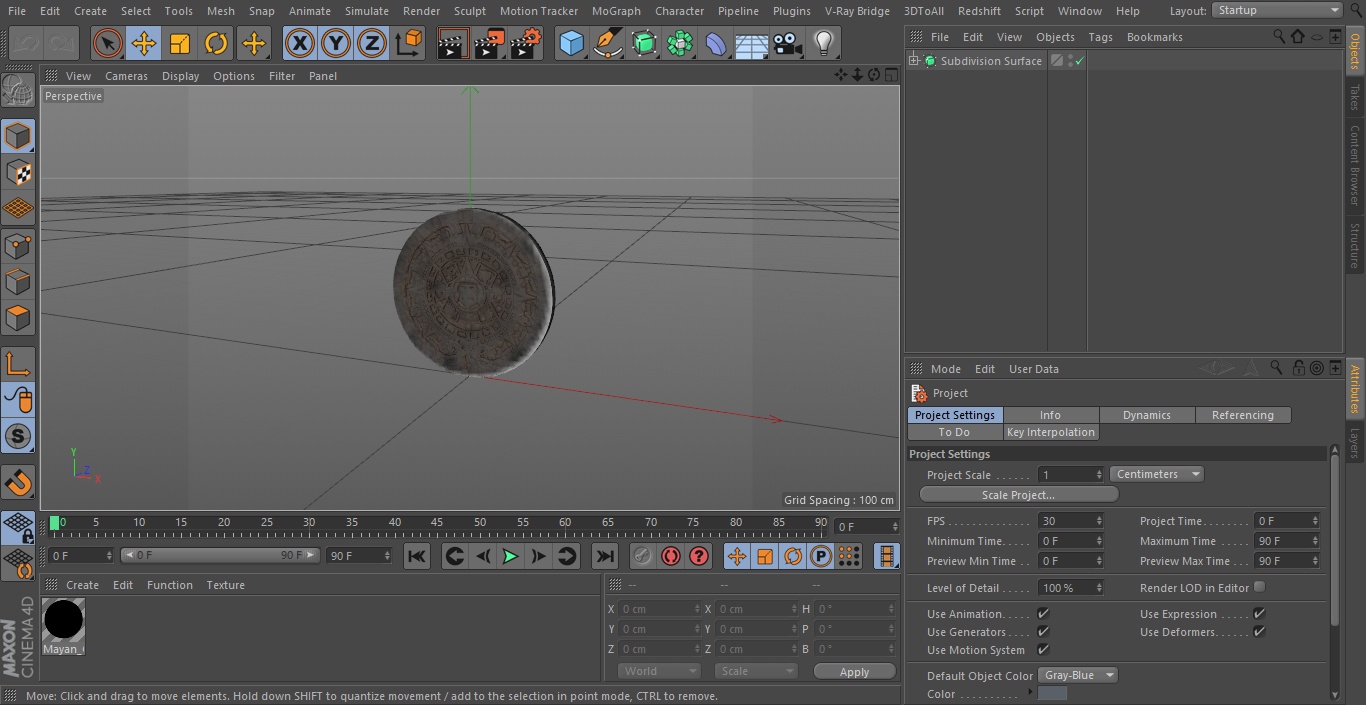Image resolution: width=1366 pixels, height=705 pixels.
Task: Select the Live Selection tool
Action: point(107,44)
